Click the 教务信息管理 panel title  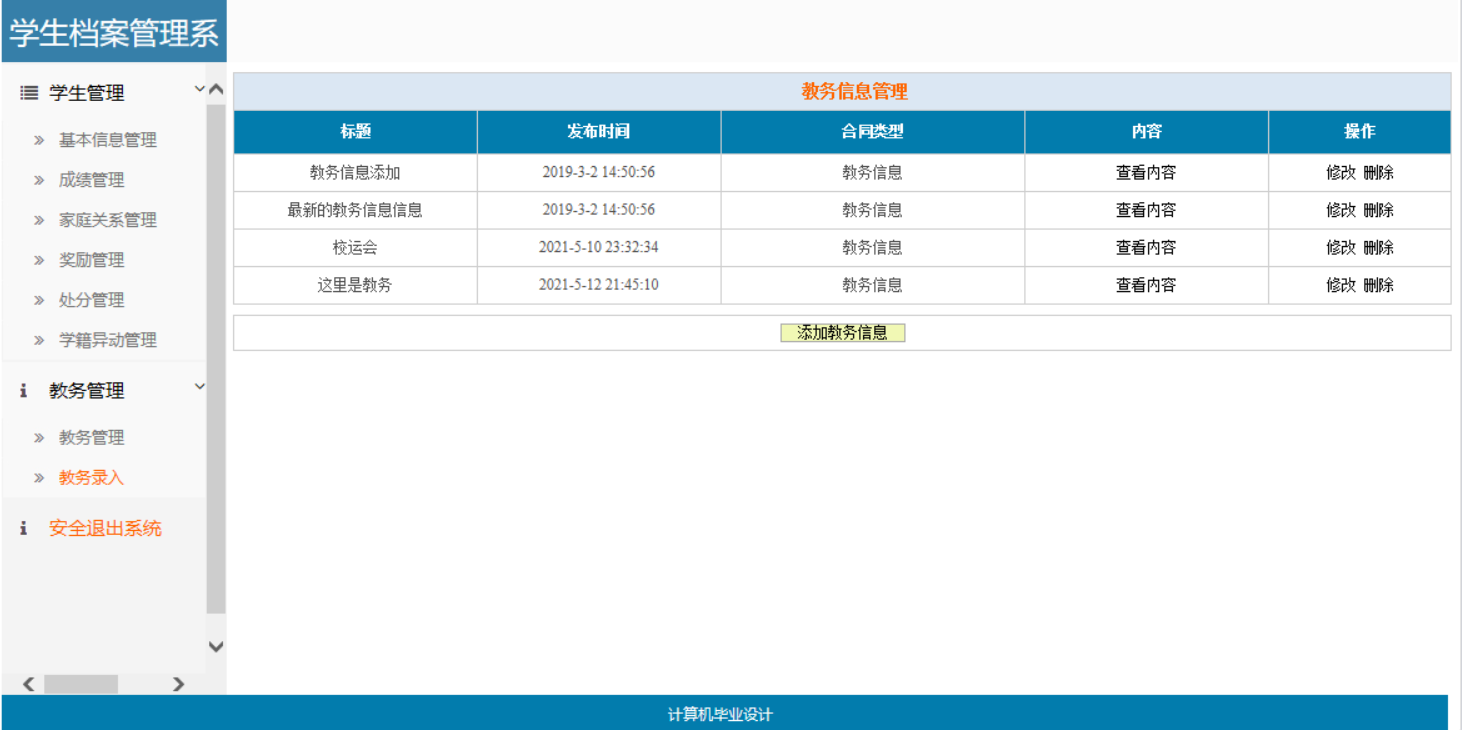[855, 92]
